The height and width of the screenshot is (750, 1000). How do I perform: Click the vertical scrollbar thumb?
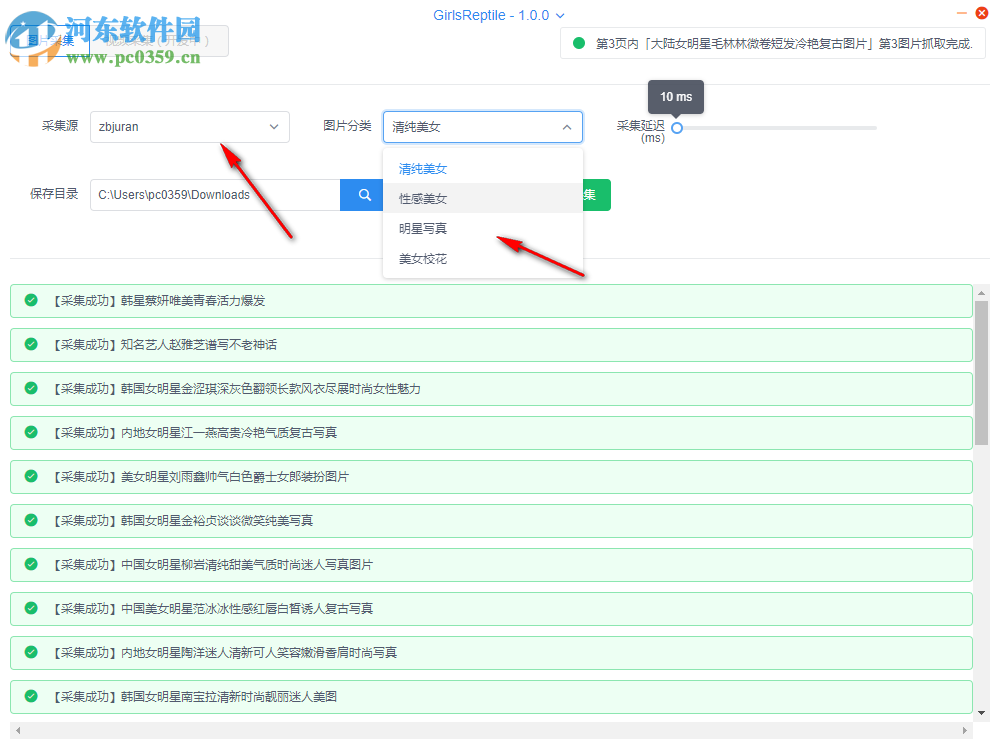coord(982,373)
